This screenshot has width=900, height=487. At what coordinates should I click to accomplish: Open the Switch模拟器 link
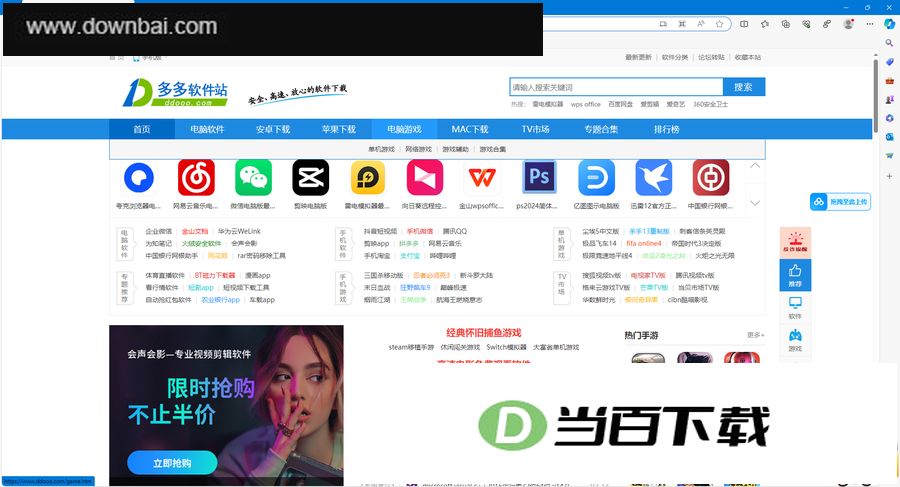tap(506, 347)
